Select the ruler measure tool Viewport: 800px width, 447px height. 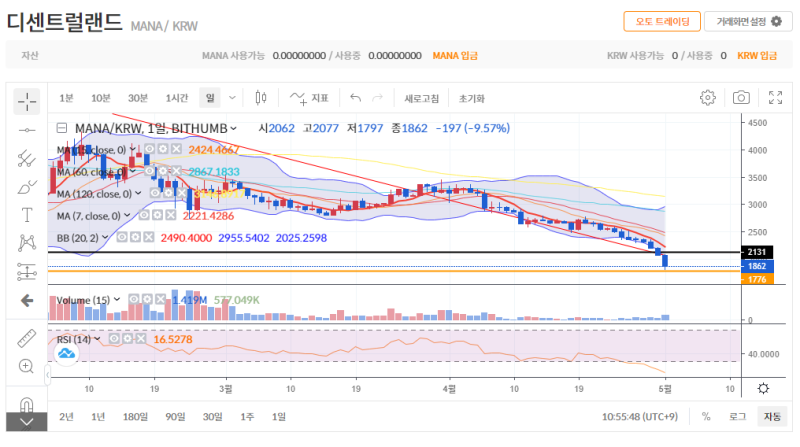point(27,338)
